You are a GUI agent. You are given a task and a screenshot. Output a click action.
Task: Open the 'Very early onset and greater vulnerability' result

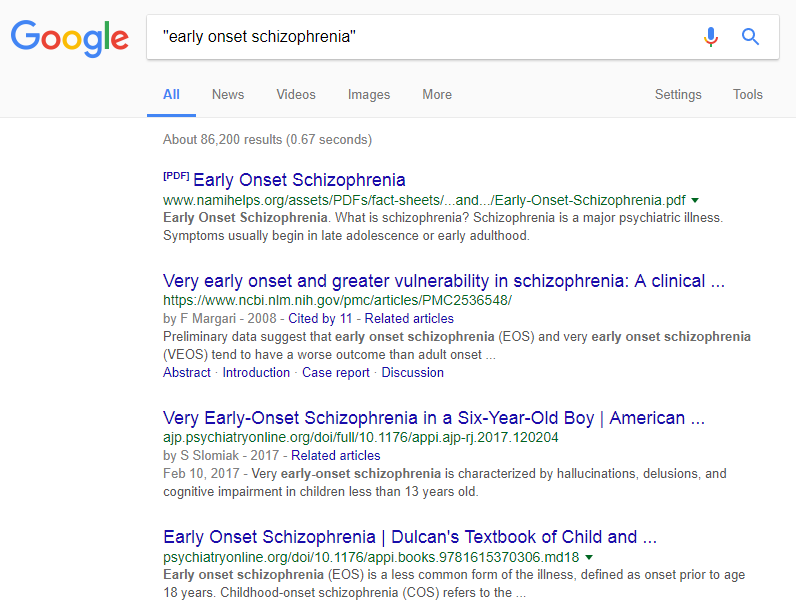point(443,281)
